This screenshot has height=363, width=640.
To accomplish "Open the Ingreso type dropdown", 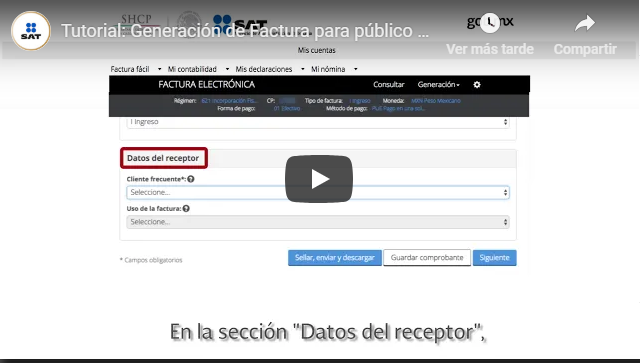I will (x=318, y=122).
